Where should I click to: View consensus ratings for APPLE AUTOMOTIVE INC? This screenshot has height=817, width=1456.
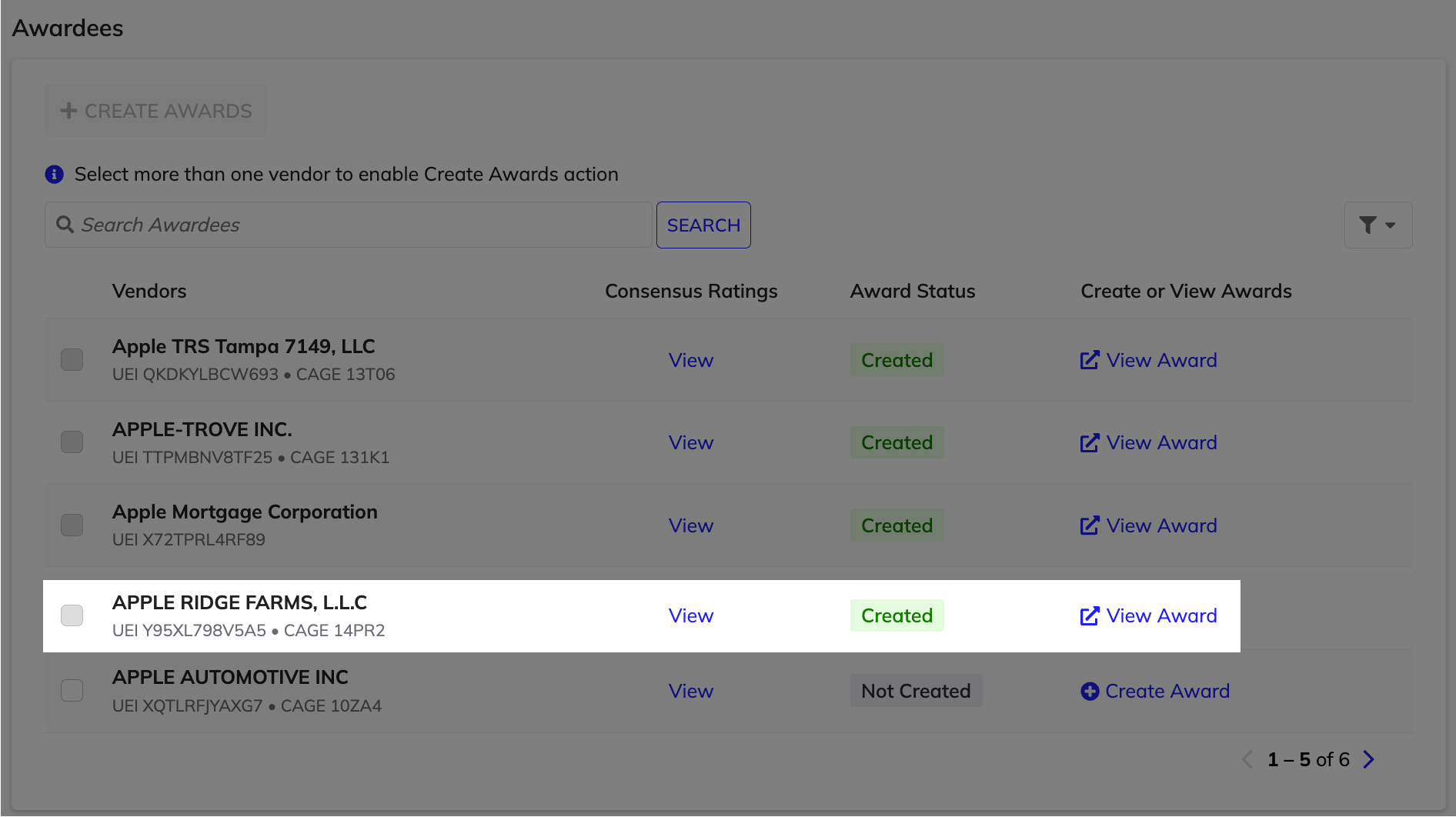[x=690, y=691]
